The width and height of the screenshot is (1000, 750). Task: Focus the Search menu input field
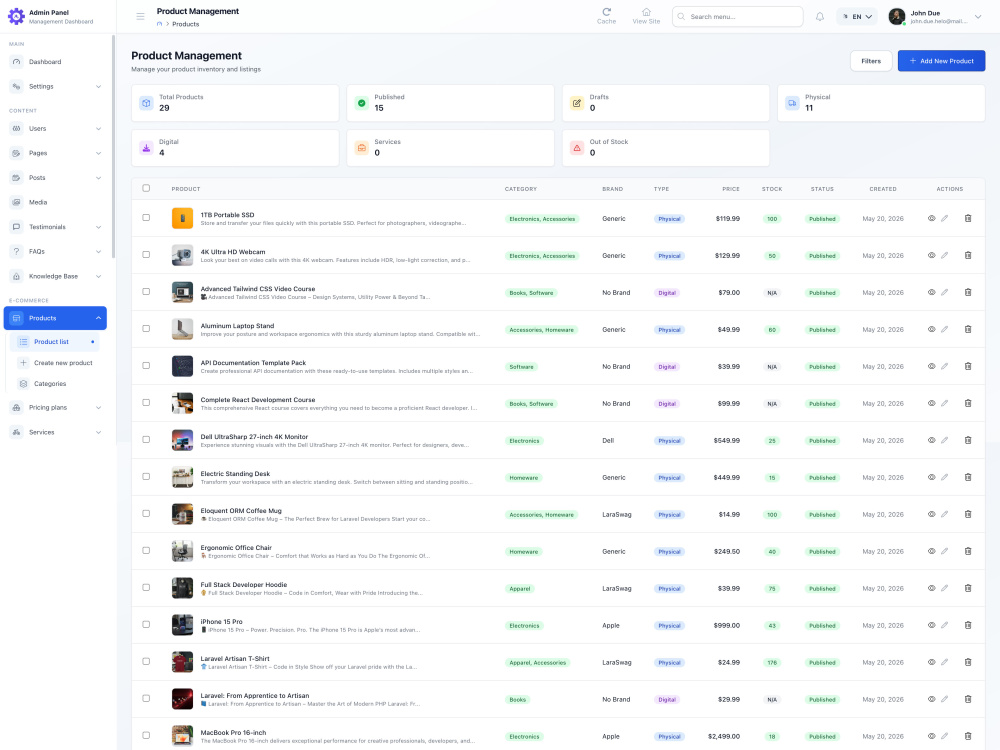coord(737,17)
